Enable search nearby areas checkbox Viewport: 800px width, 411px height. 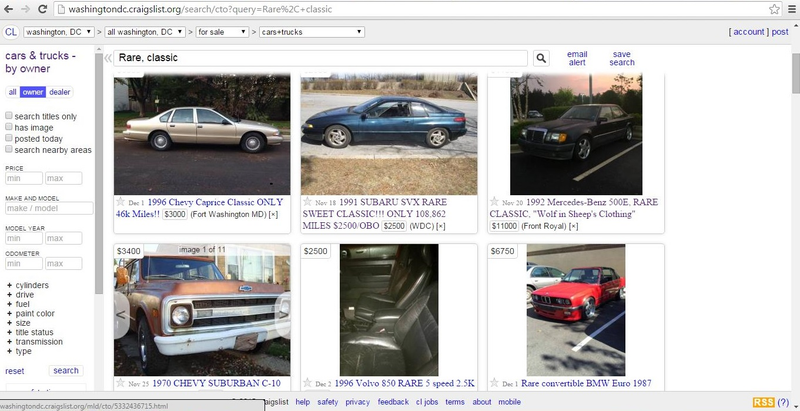click(x=9, y=149)
